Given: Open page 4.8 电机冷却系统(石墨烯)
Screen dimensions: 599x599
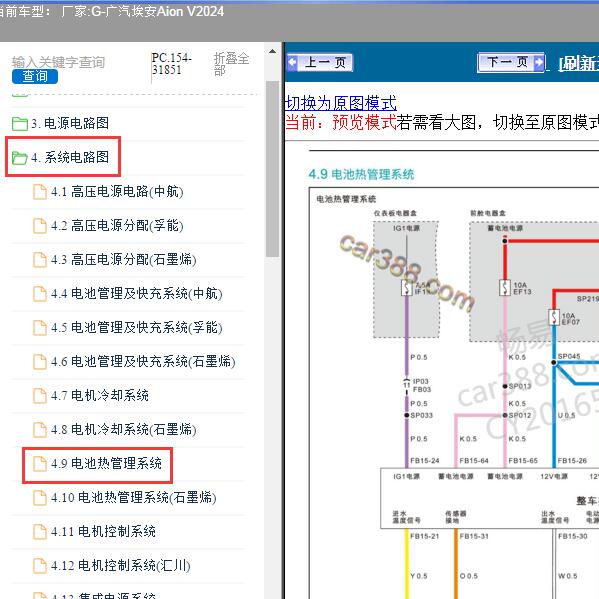Looking at the screenshot, I should pyautogui.click(x=123, y=429).
